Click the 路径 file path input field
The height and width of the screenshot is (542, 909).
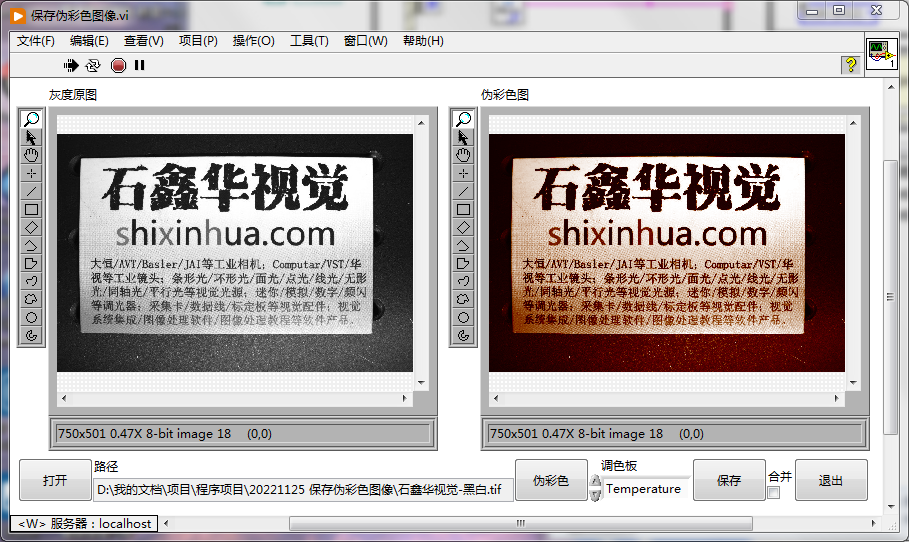(x=303, y=489)
